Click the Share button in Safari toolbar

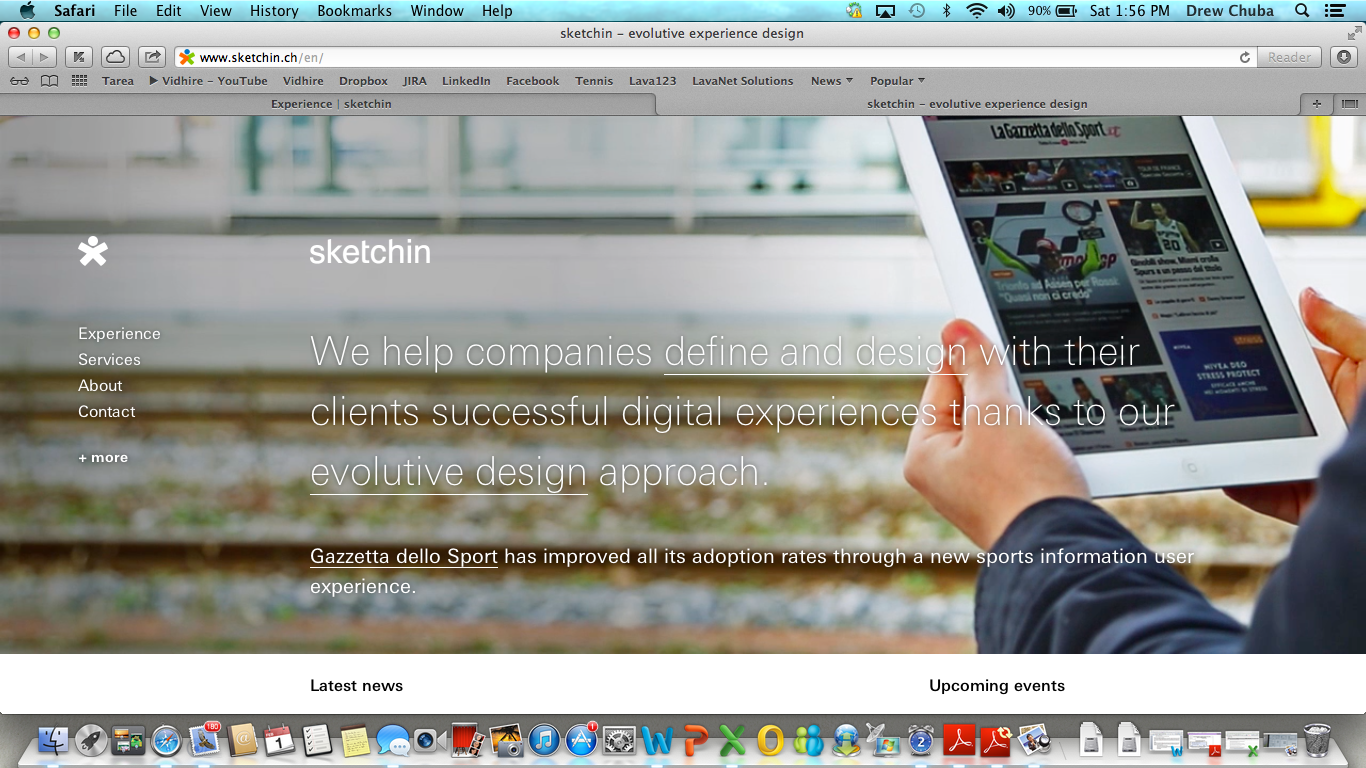[x=152, y=57]
